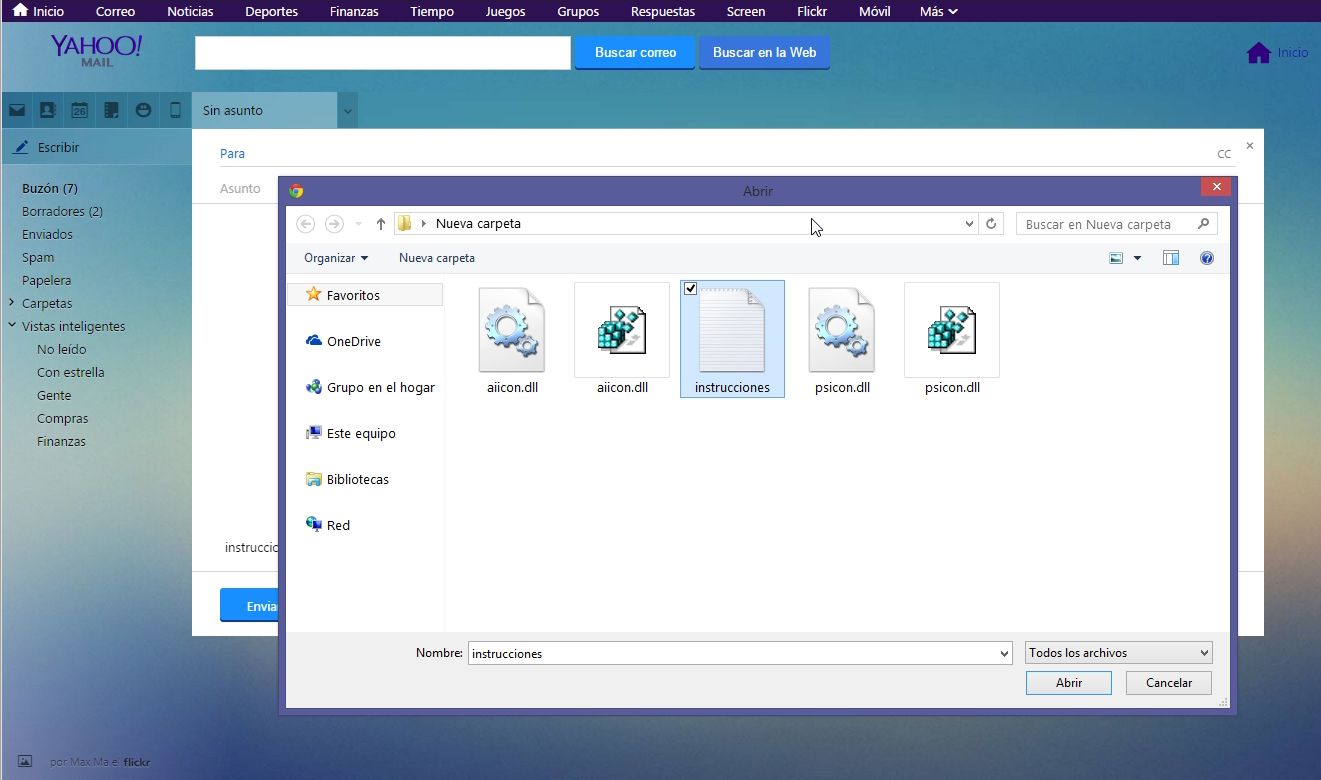
Task: Click the instrucciones file thumbnail
Action: [x=732, y=330]
